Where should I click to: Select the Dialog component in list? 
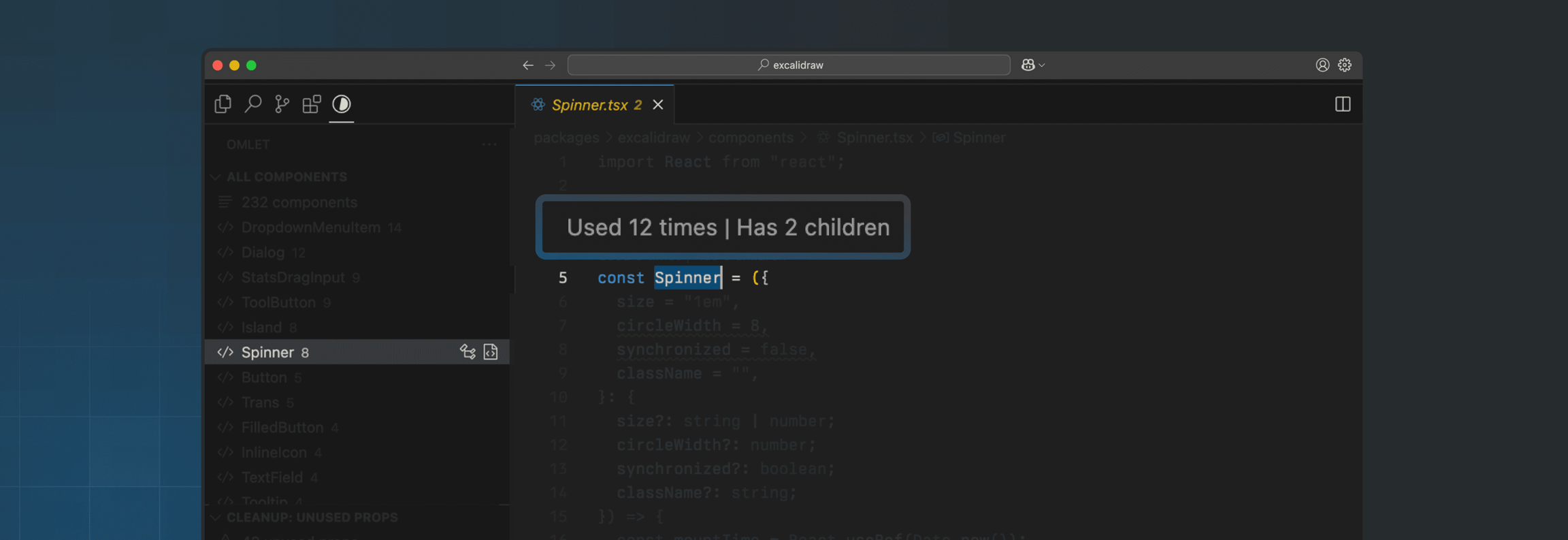pos(263,253)
